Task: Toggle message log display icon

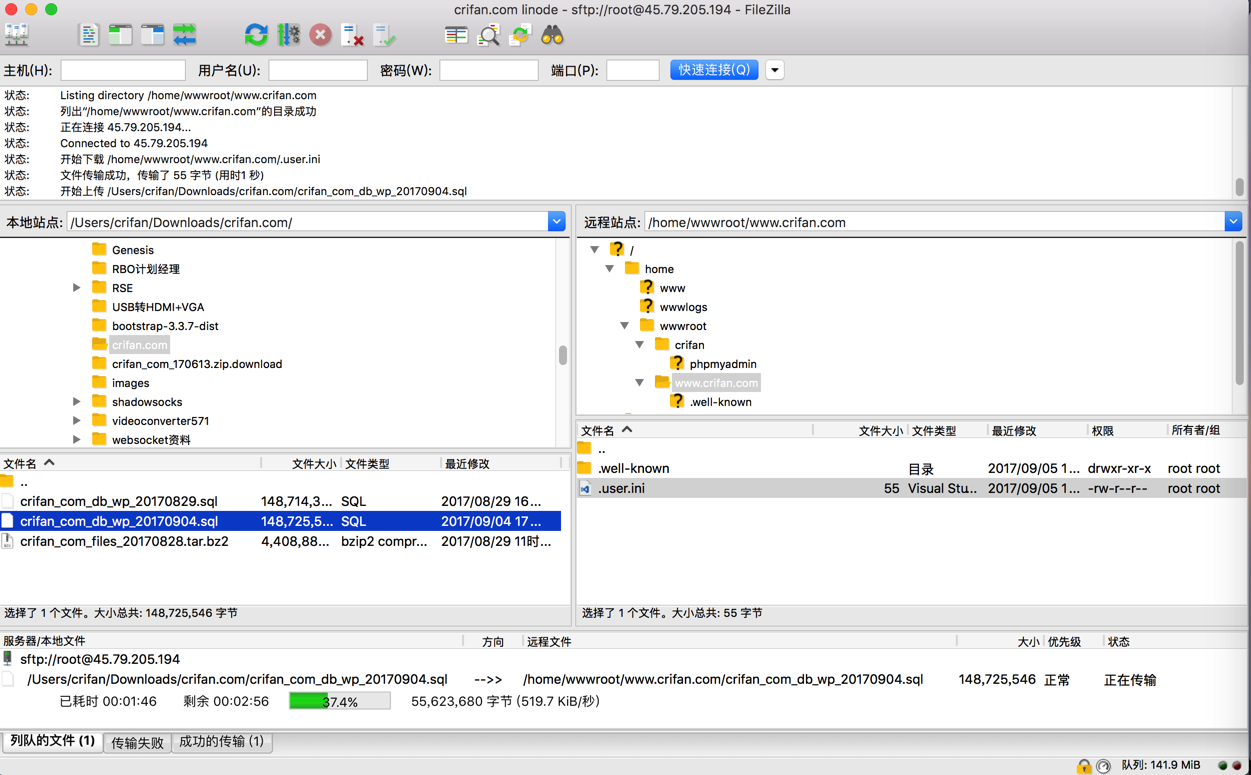Action: click(x=88, y=35)
